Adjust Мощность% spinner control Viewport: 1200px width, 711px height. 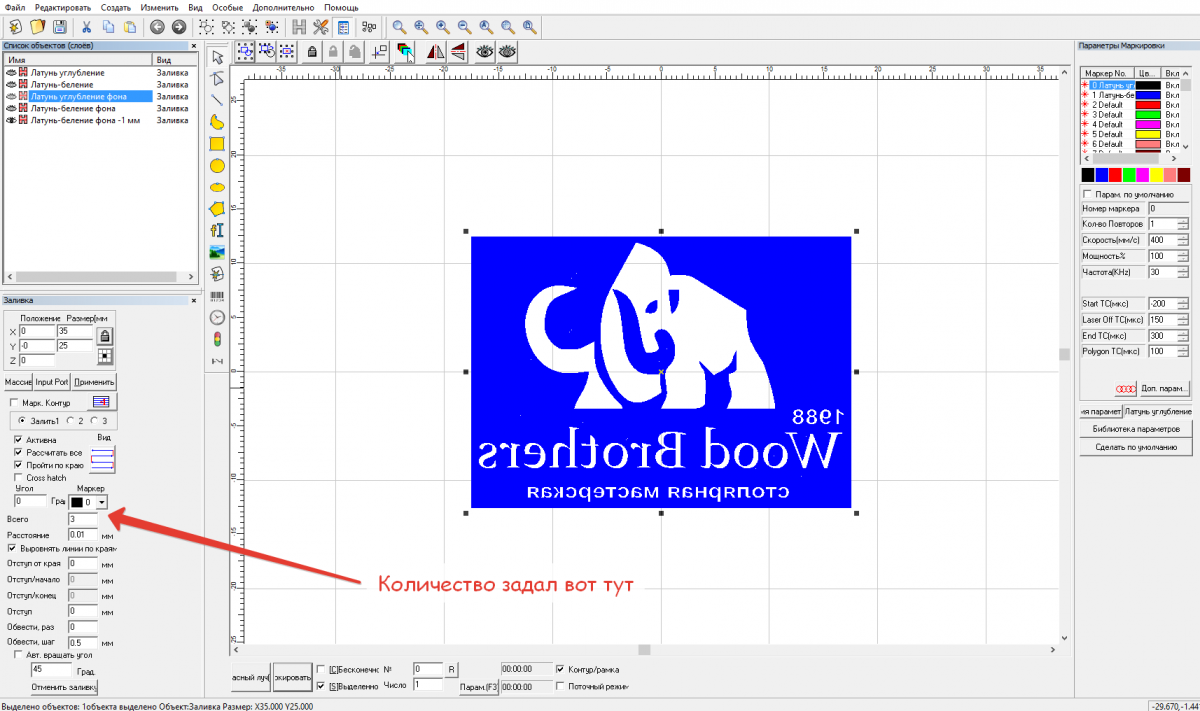pos(1183,256)
